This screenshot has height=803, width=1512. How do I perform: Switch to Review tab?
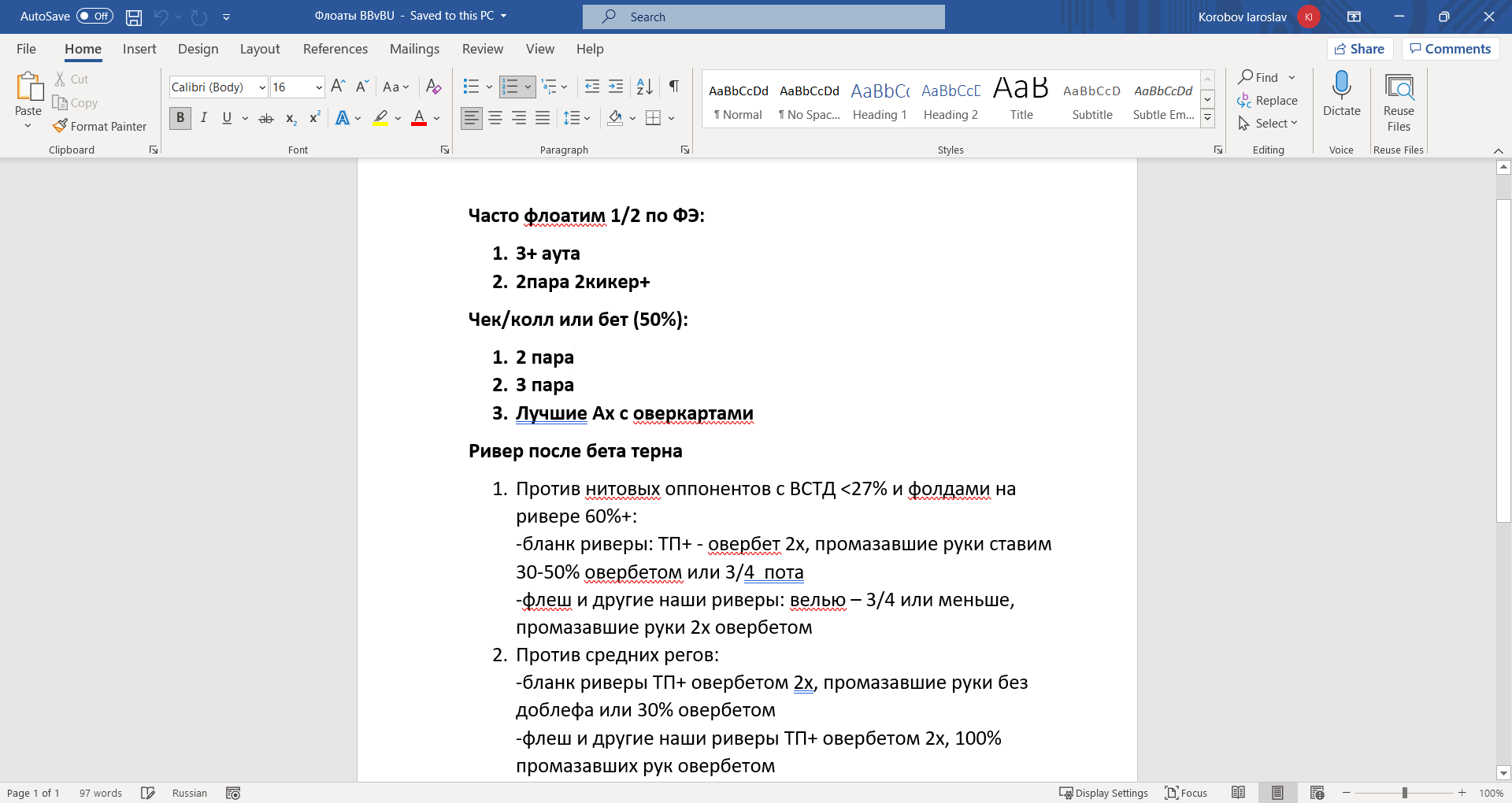[483, 49]
